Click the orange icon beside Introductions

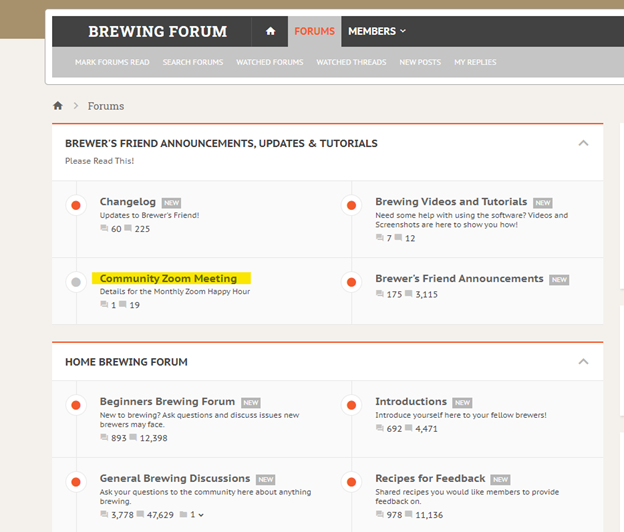(x=351, y=406)
